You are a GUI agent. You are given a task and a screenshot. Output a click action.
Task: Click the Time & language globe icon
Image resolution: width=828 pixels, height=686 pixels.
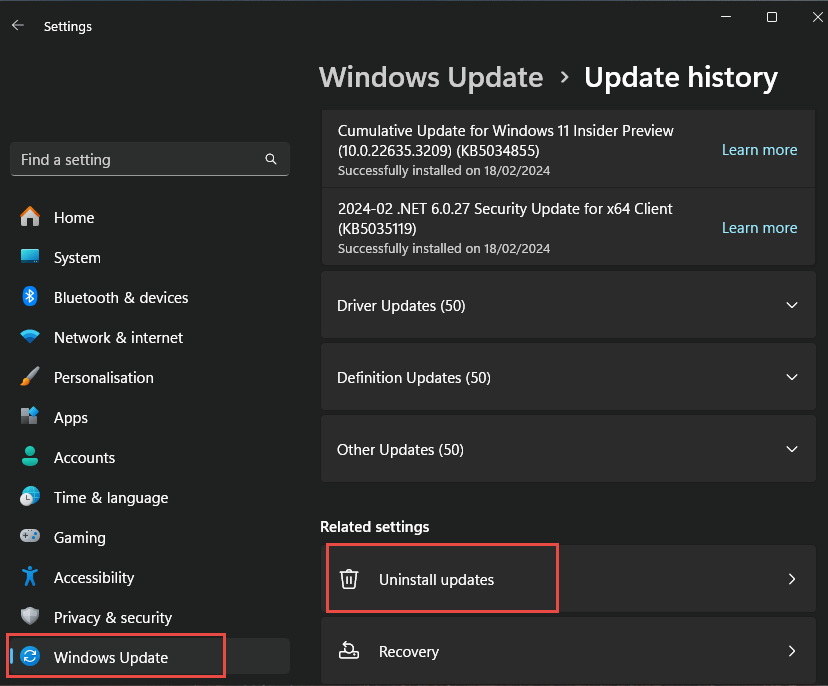30,497
